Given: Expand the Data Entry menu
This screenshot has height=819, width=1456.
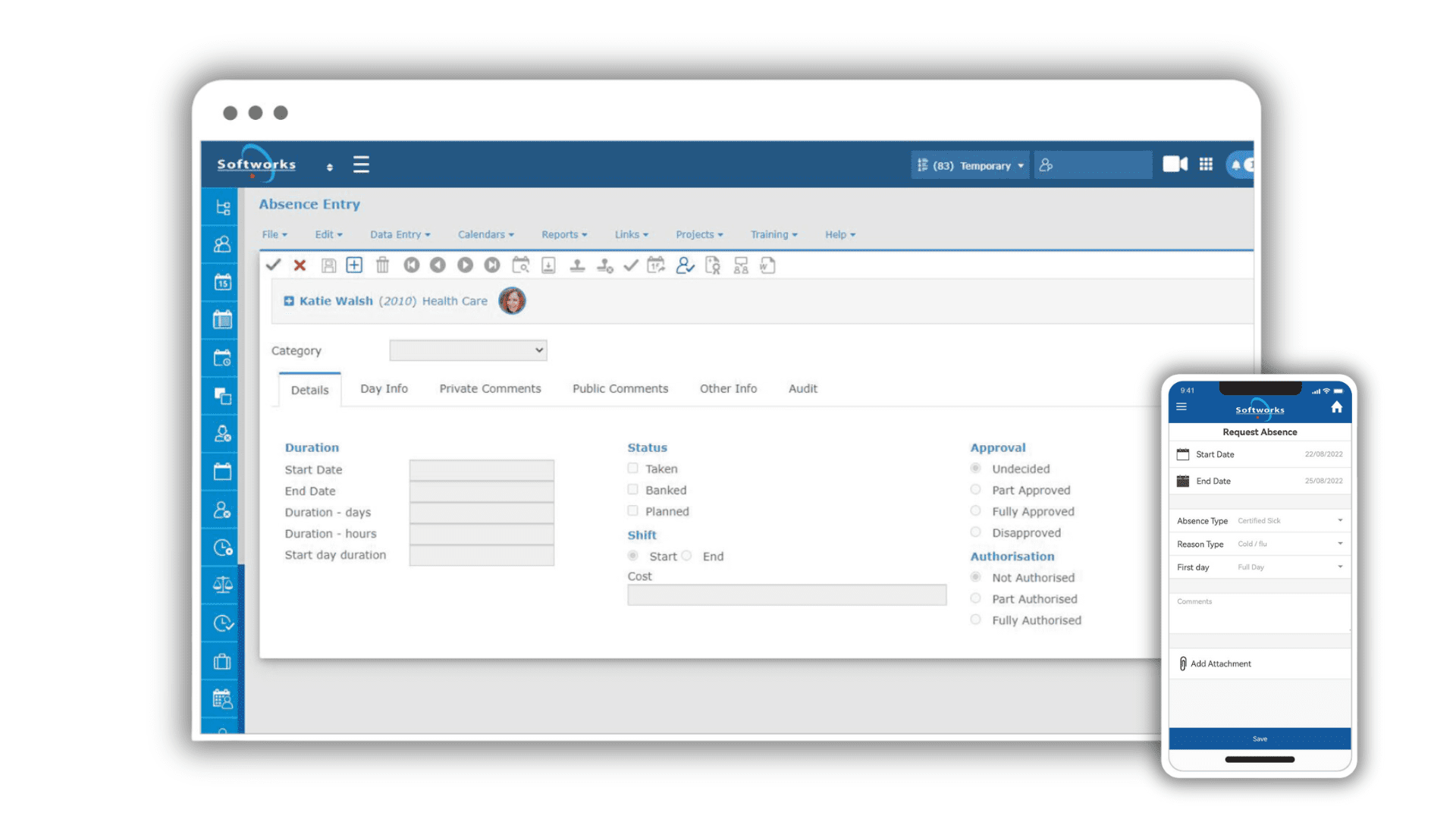Looking at the screenshot, I should click(398, 233).
